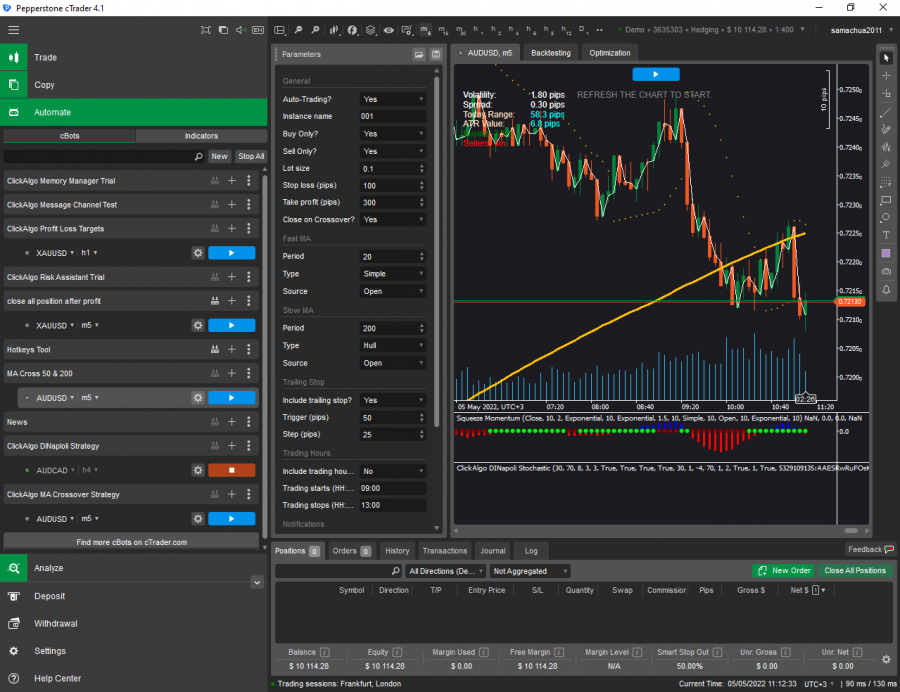Select the rectangle shape tool
The image size is (900, 692).
click(x=886, y=200)
